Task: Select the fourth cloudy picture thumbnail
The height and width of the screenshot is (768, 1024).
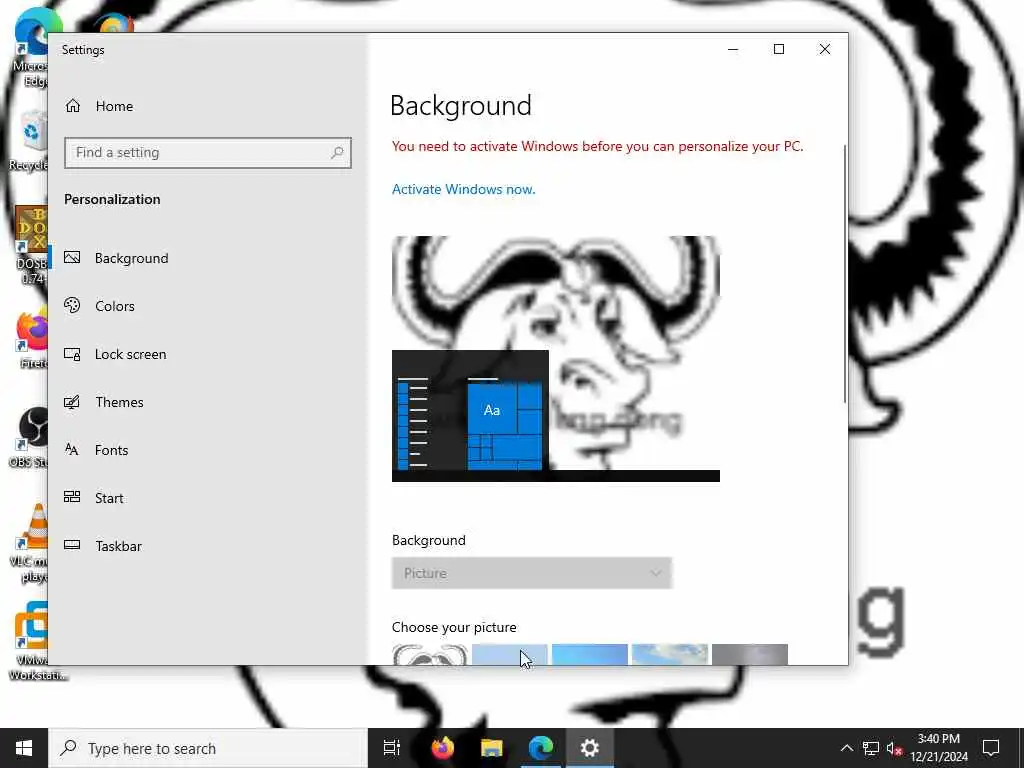Action: 670,654
